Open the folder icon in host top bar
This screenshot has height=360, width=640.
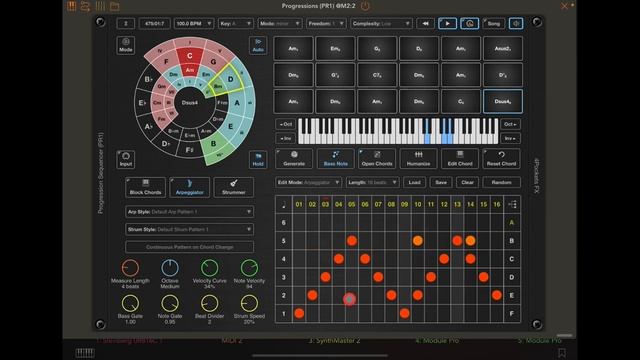(115, 6)
